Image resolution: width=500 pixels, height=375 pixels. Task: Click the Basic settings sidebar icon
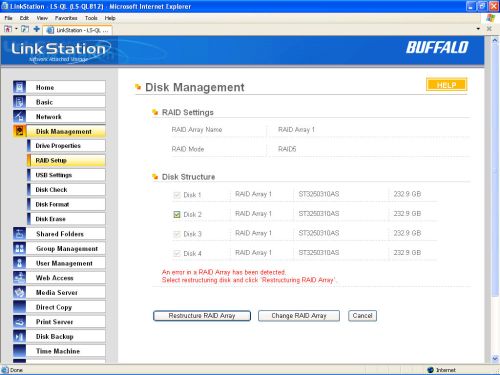pos(19,102)
